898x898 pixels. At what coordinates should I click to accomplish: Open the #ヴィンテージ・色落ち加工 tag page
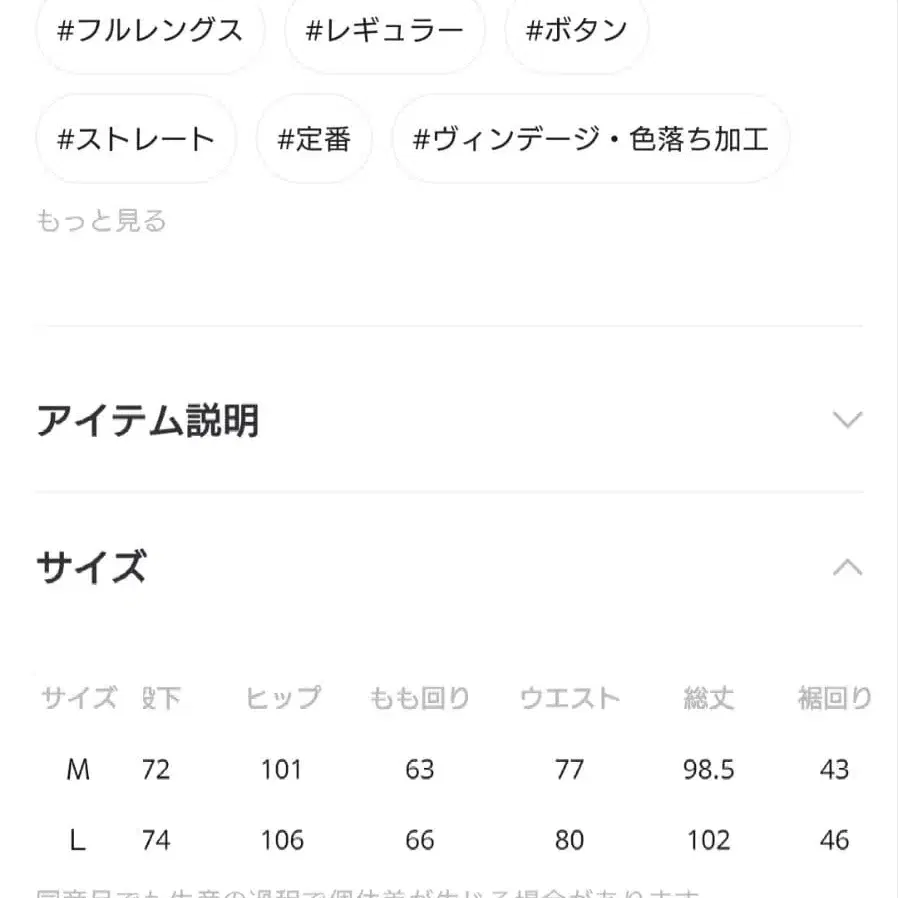pyautogui.click(x=592, y=140)
